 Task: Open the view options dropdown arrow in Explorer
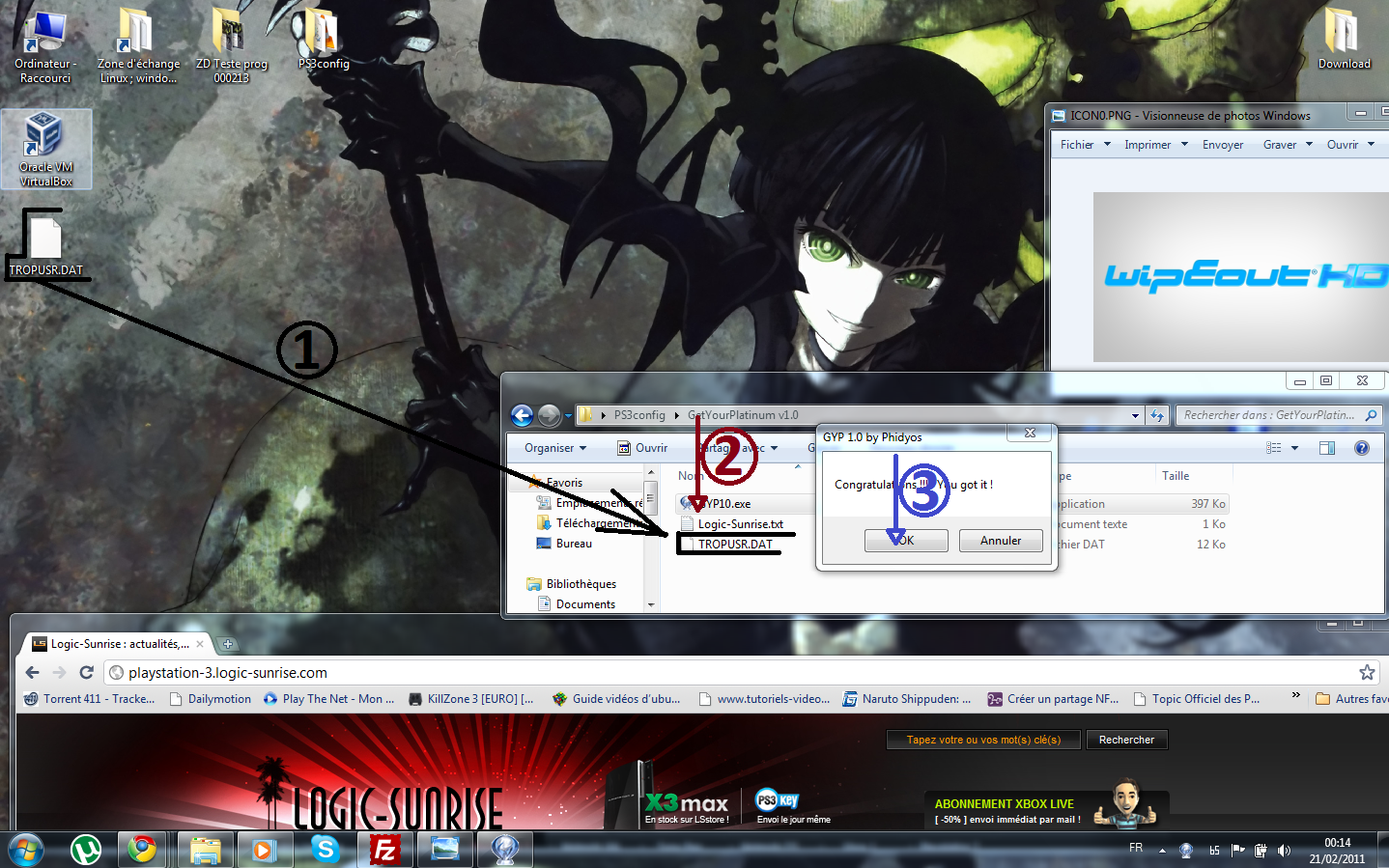[1294, 448]
